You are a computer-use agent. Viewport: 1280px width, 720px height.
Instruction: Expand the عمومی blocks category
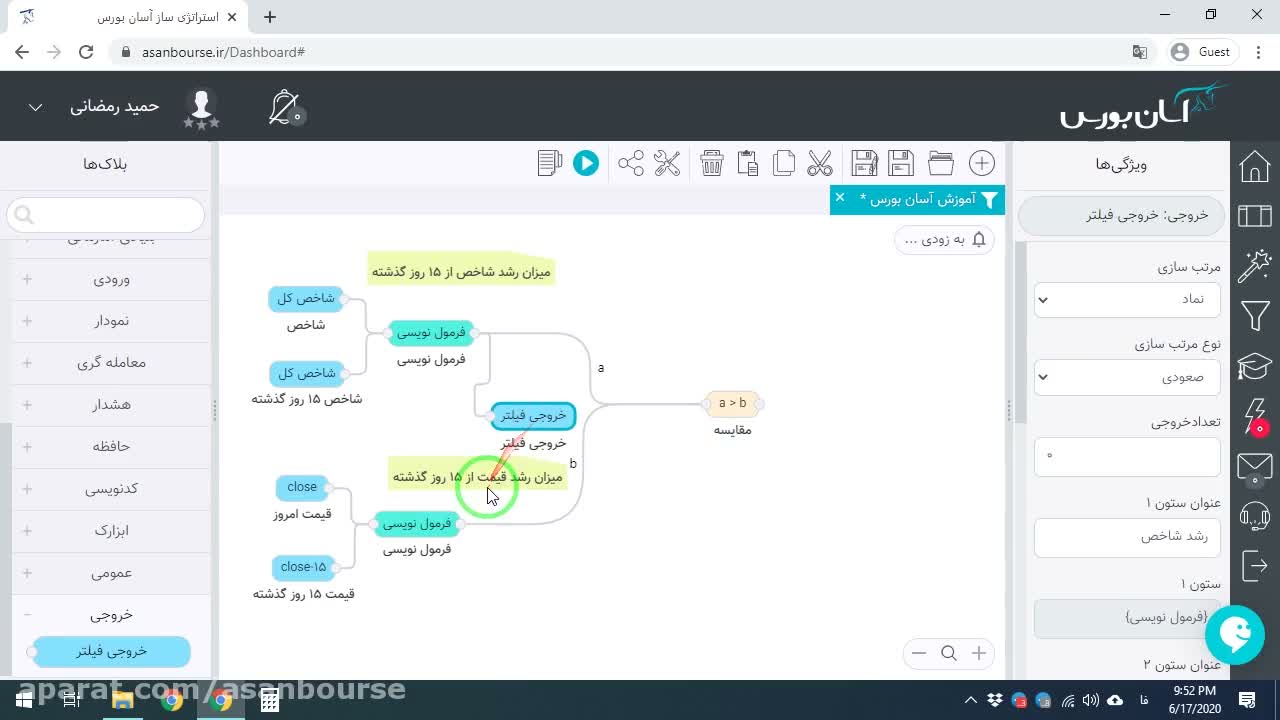click(111, 573)
